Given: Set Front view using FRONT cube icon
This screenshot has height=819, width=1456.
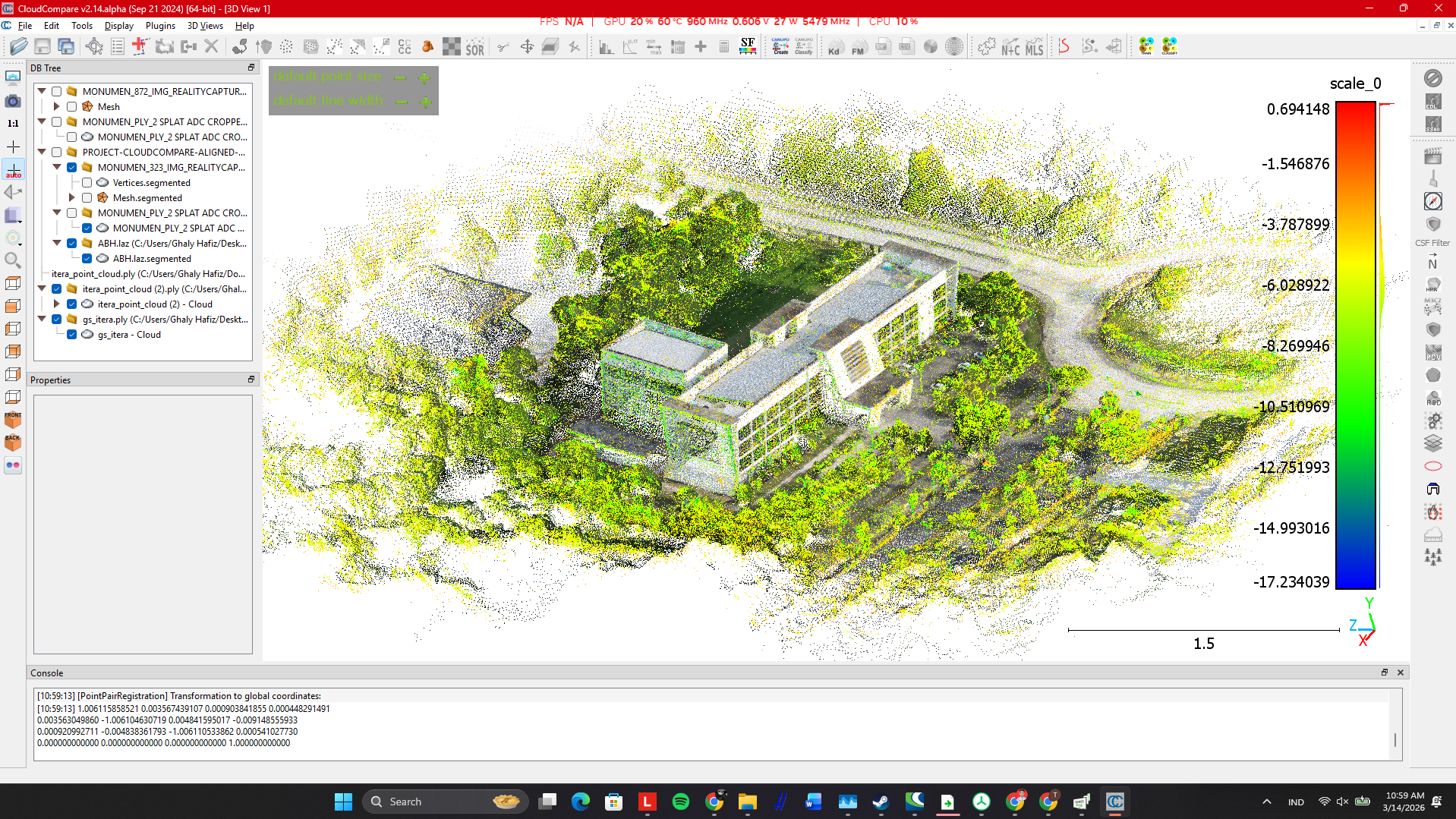Looking at the screenshot, I should [x=13, y=420].
